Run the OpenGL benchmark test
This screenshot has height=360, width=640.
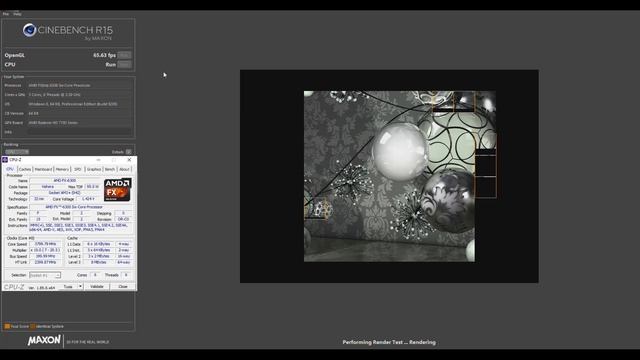124,55
